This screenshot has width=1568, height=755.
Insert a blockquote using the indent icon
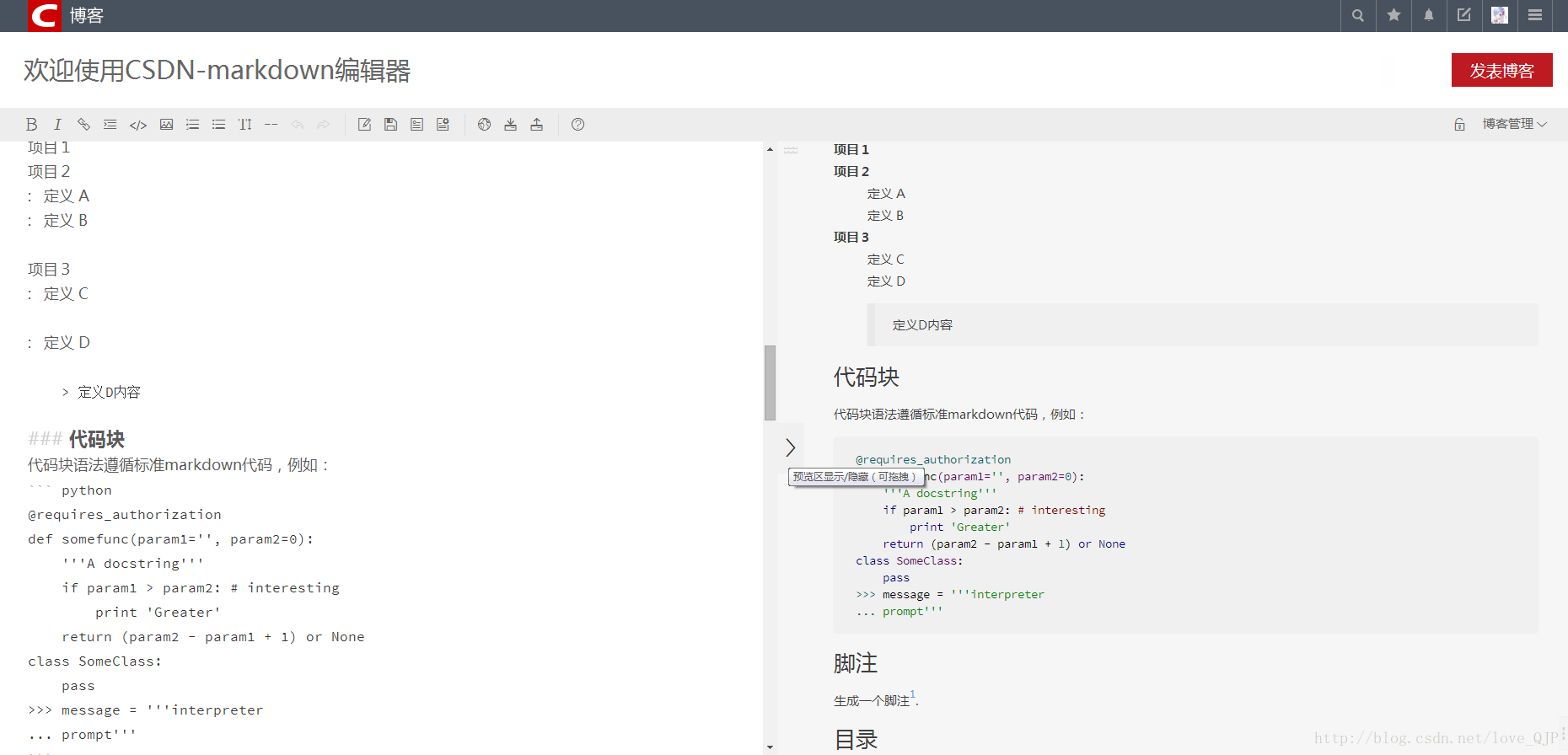point(110,125)
